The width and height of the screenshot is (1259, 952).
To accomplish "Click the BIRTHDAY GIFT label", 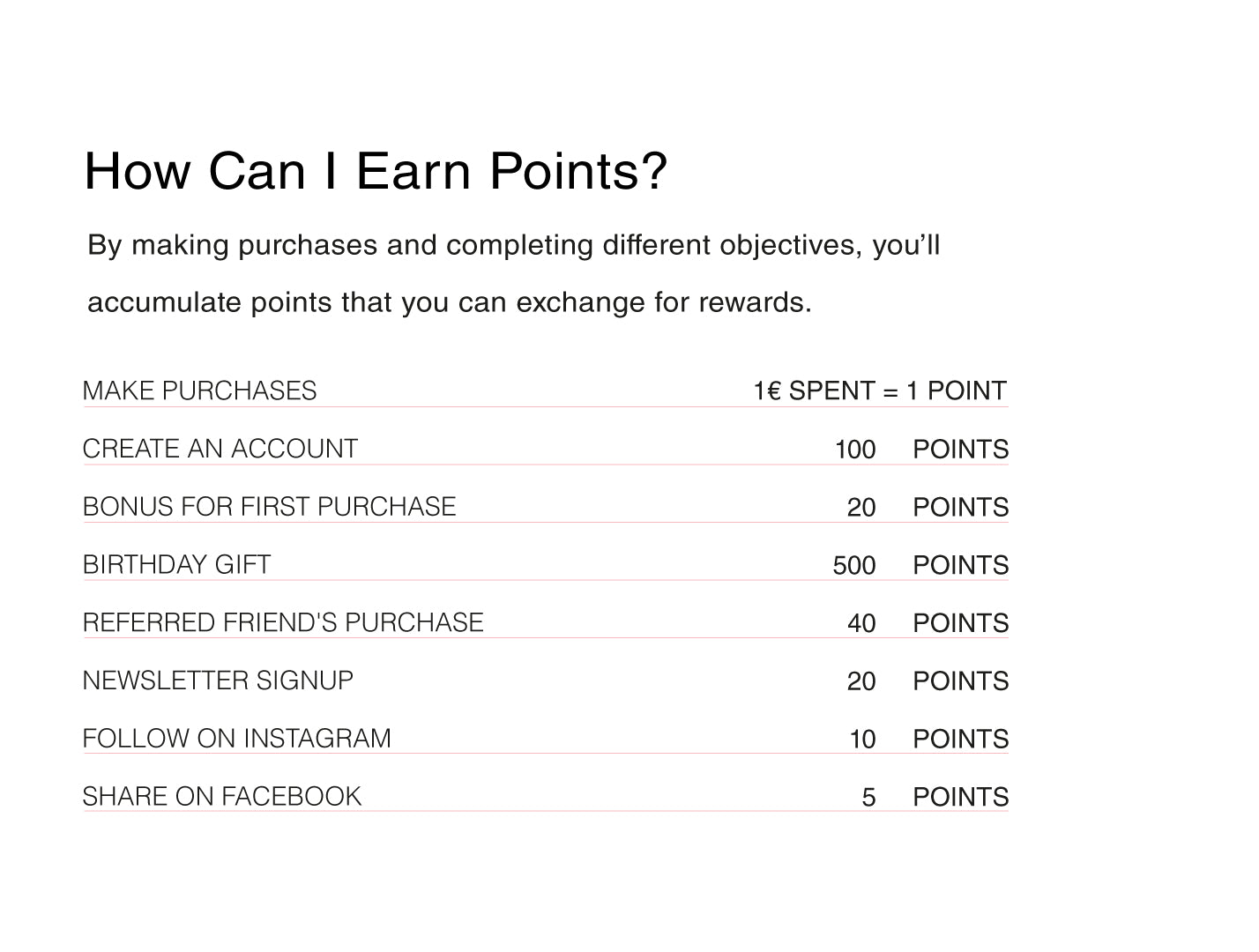I will coord(176,564).
